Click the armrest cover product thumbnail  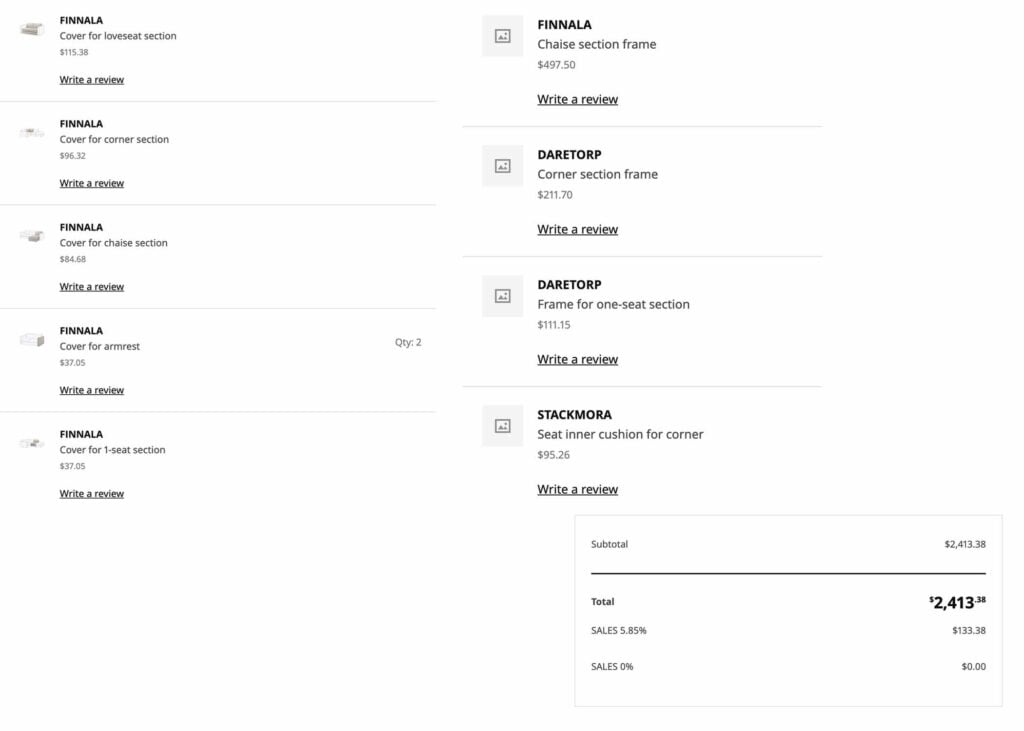[x=32, y=340]
